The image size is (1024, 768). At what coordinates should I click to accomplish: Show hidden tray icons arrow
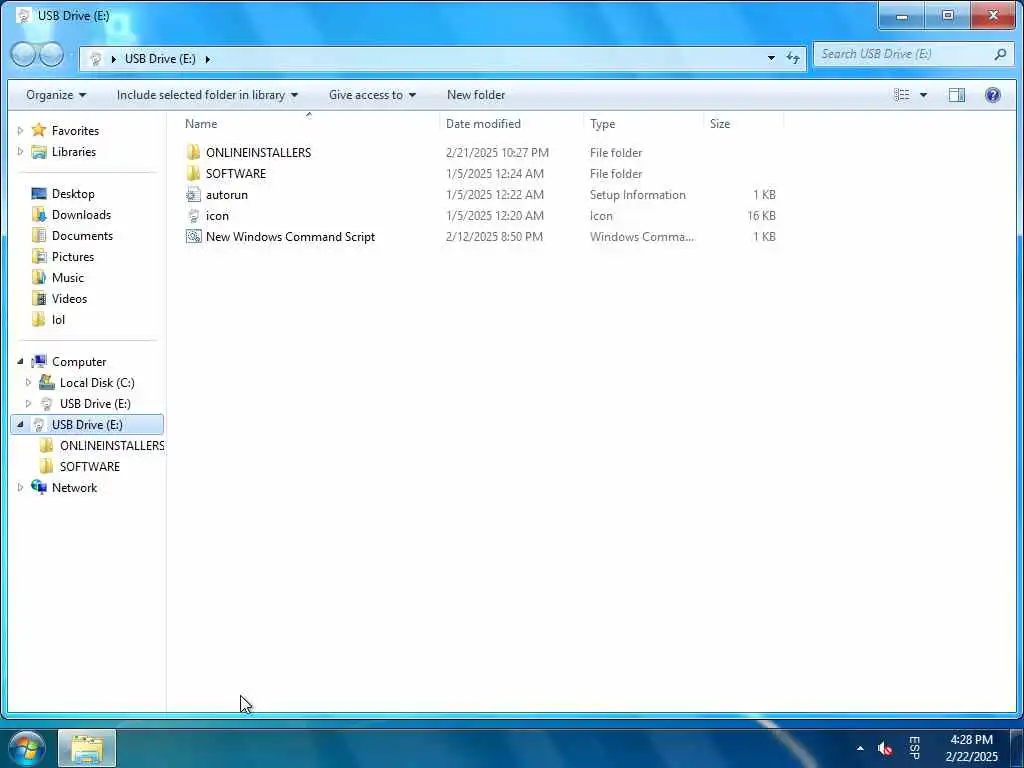click(x=860, y=748)
